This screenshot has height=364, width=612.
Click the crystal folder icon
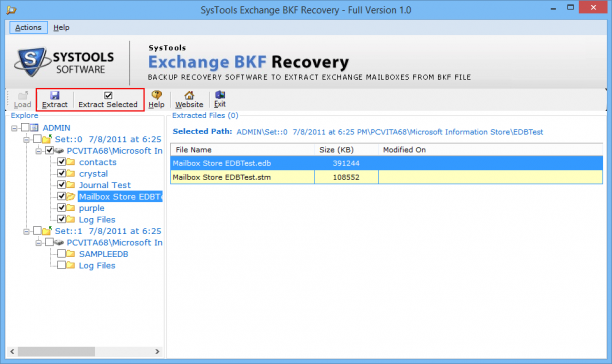tap(71, 173)
